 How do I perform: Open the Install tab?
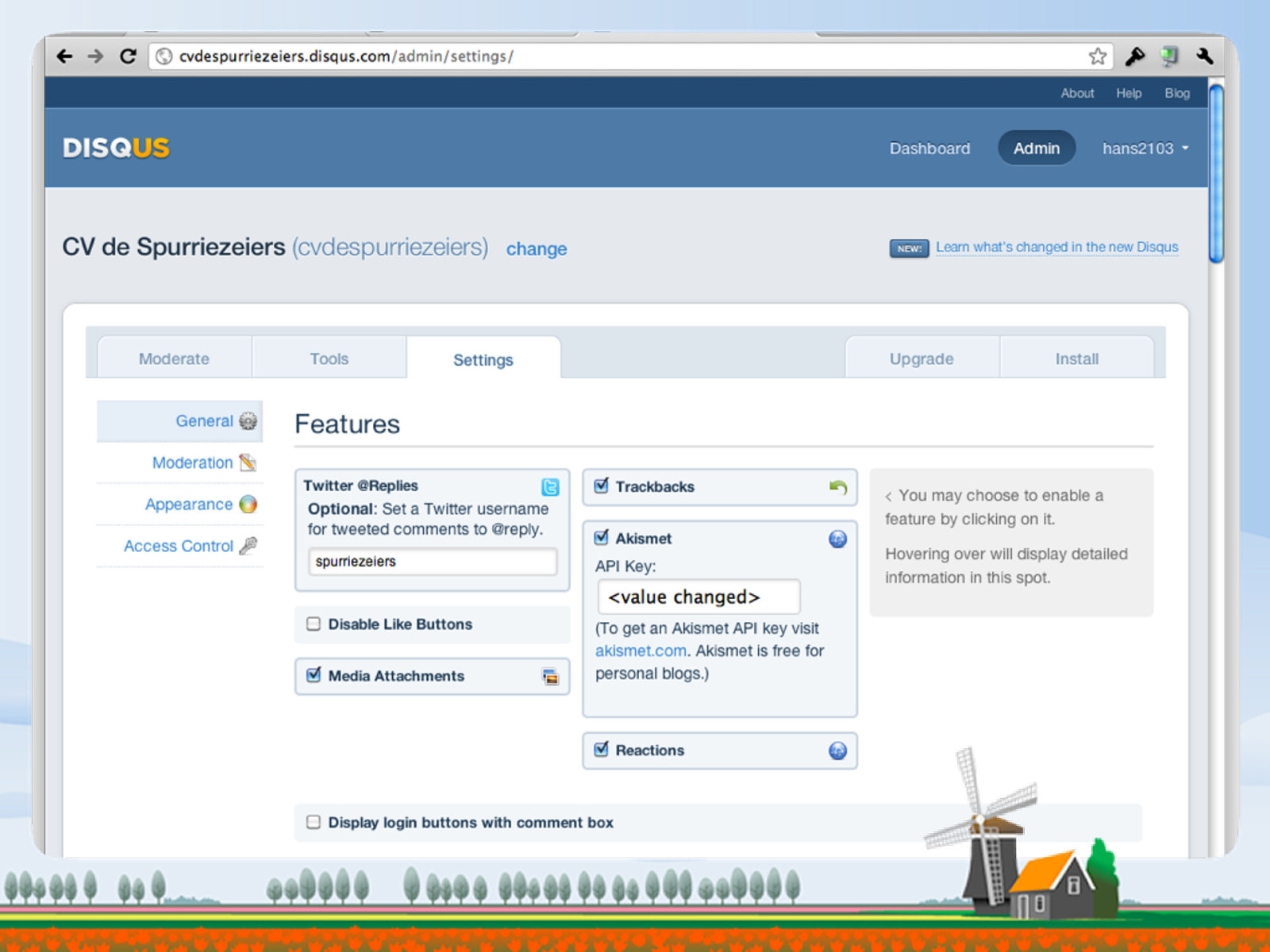pos(1077,359)
